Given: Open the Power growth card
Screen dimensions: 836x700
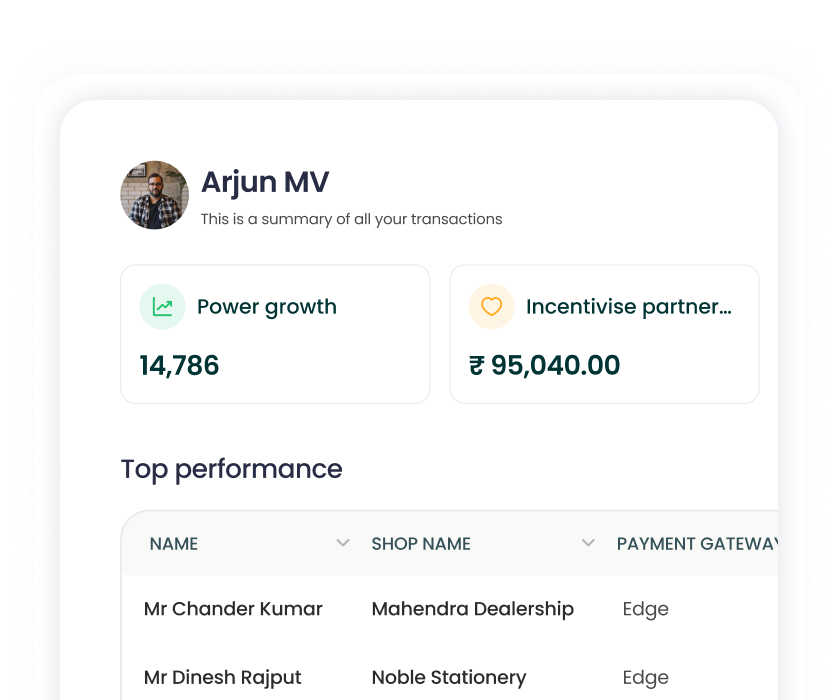Looking at the screenshot, I should point(275,334).
